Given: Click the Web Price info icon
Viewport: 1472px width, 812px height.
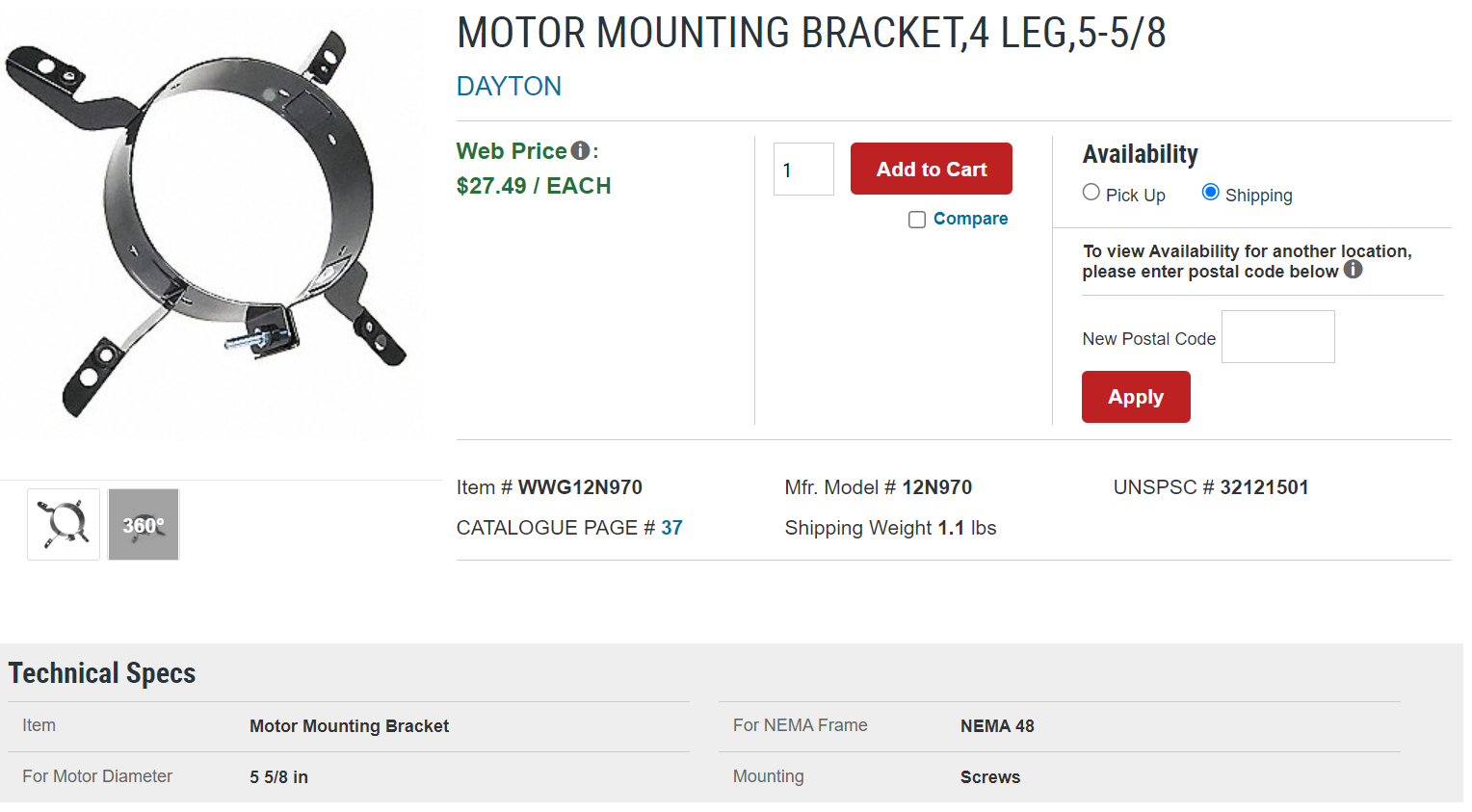Looking at the screenshot, I should (580, 150).
